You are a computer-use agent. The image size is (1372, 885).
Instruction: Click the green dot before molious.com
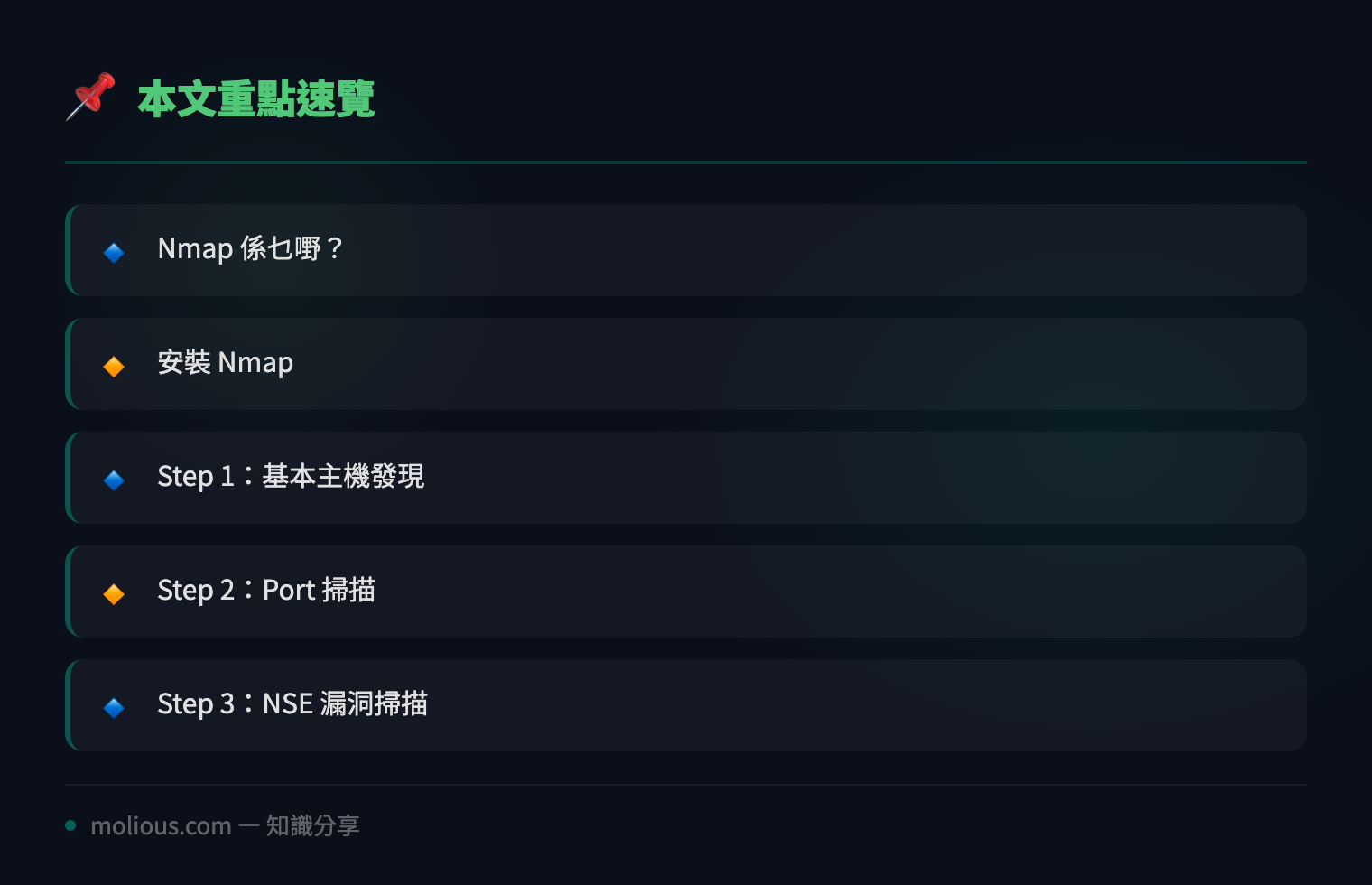(x=70, y=825)
